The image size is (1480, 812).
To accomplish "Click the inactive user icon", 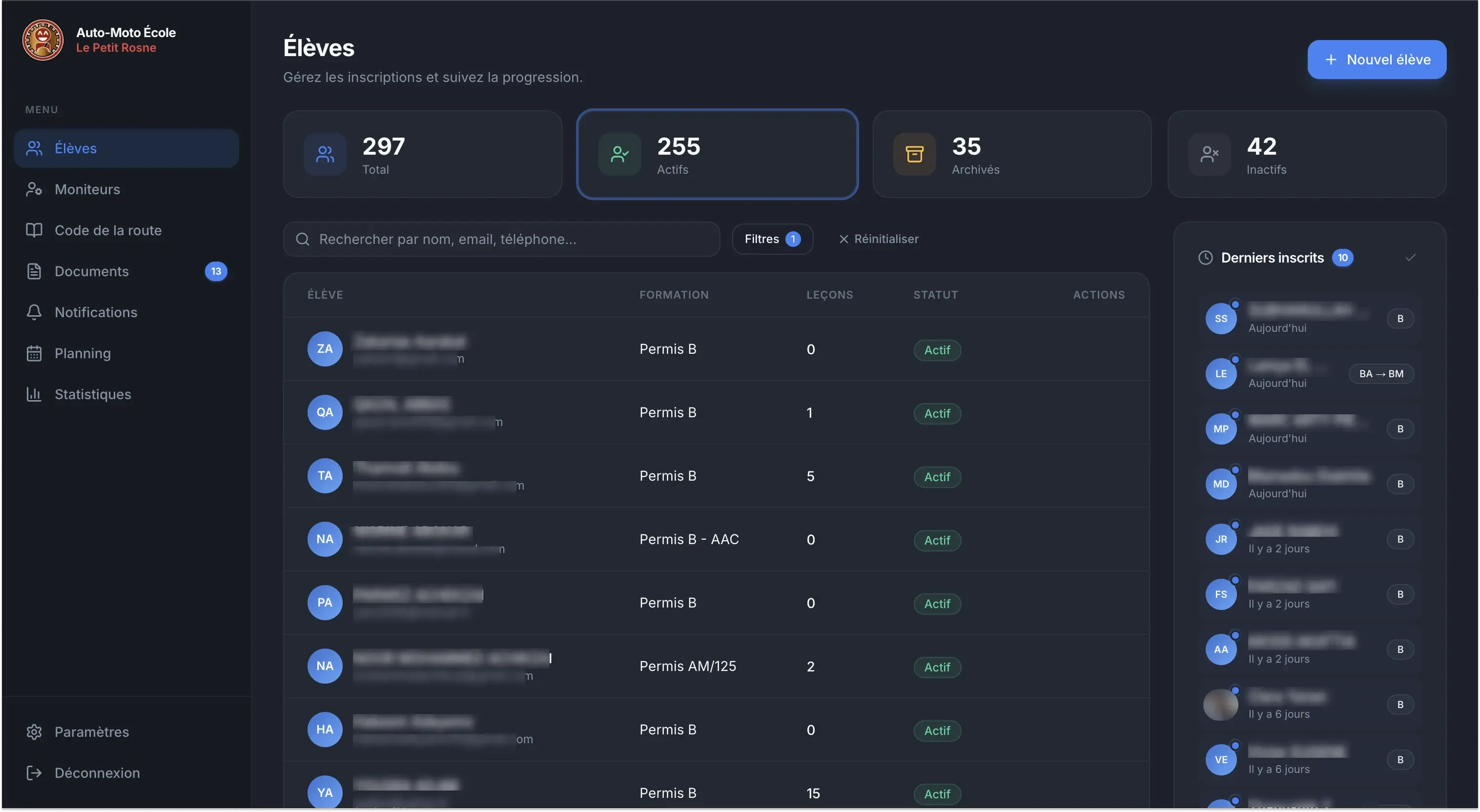I will point(1210,154).
